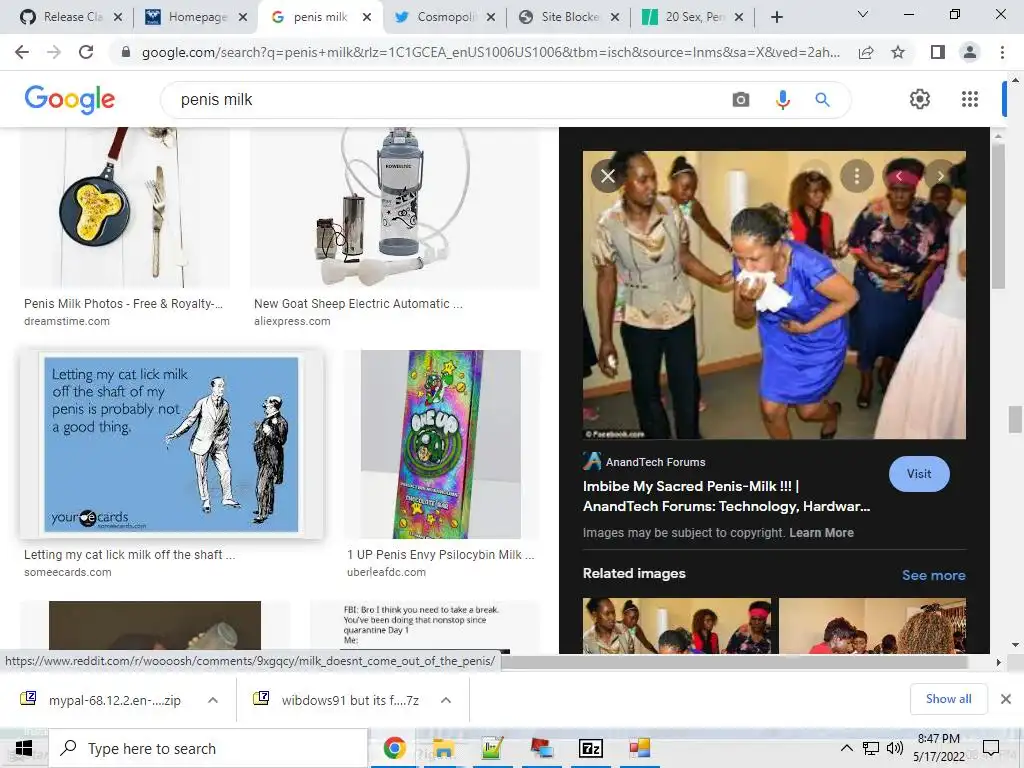
Task: Open the dreamstime.com result caption
Action: 123,312
